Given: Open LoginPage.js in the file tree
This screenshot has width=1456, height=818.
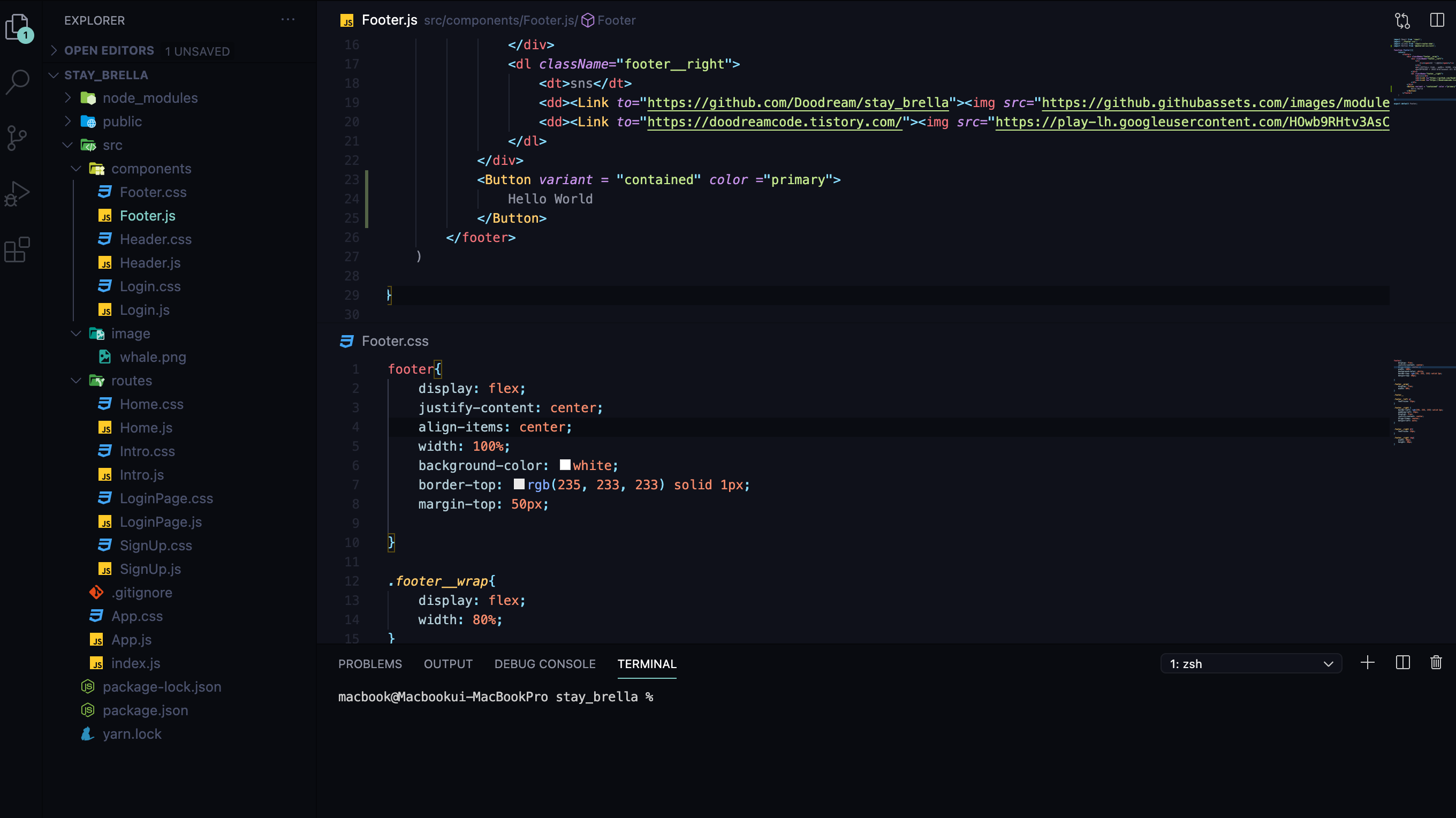Looking at the screenshot, I should [161, 522].
